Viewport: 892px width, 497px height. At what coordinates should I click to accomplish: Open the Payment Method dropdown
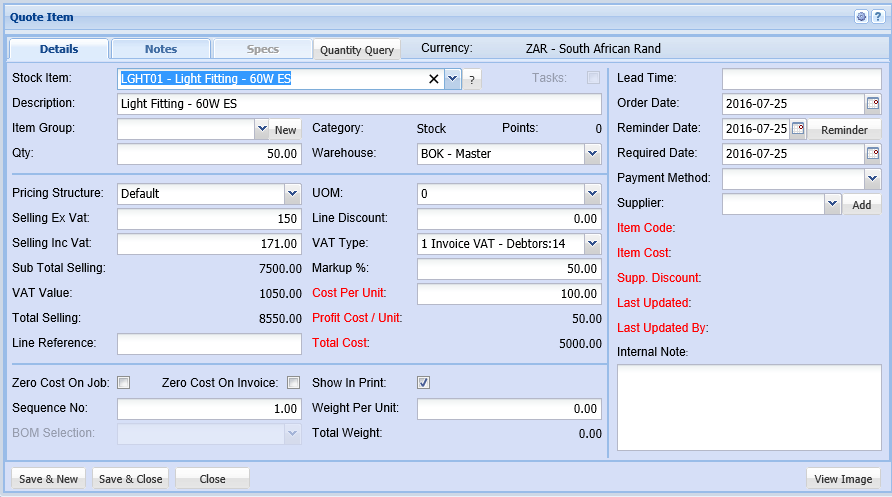[872, 178]
